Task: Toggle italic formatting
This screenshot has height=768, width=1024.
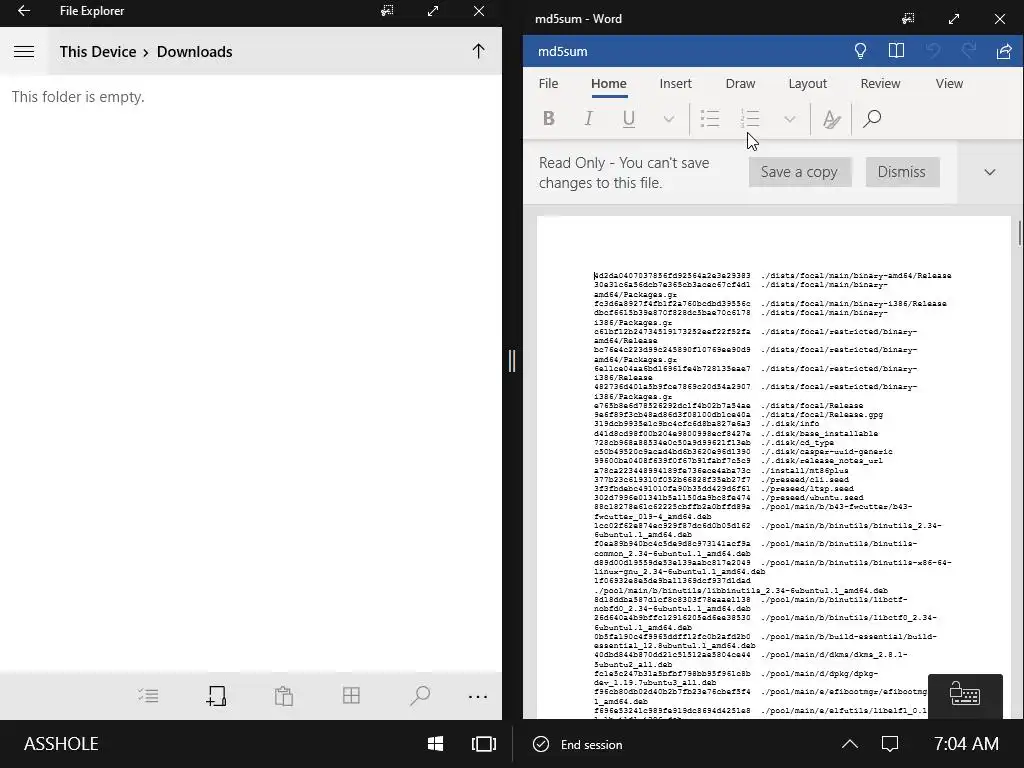Action: coord(588,119)
